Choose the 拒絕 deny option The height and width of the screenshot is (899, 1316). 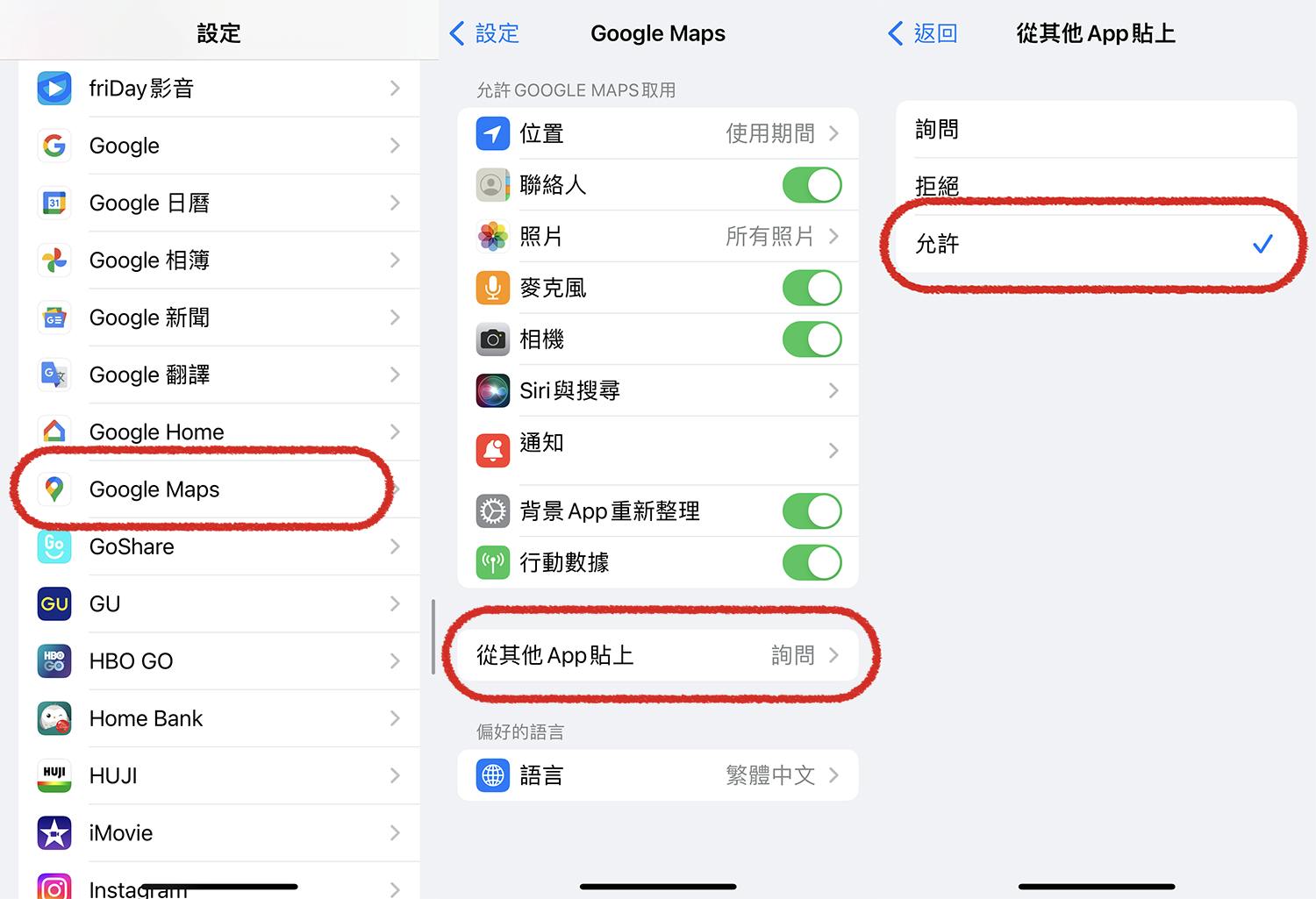pyautogui.click(x=1097, y=187)
